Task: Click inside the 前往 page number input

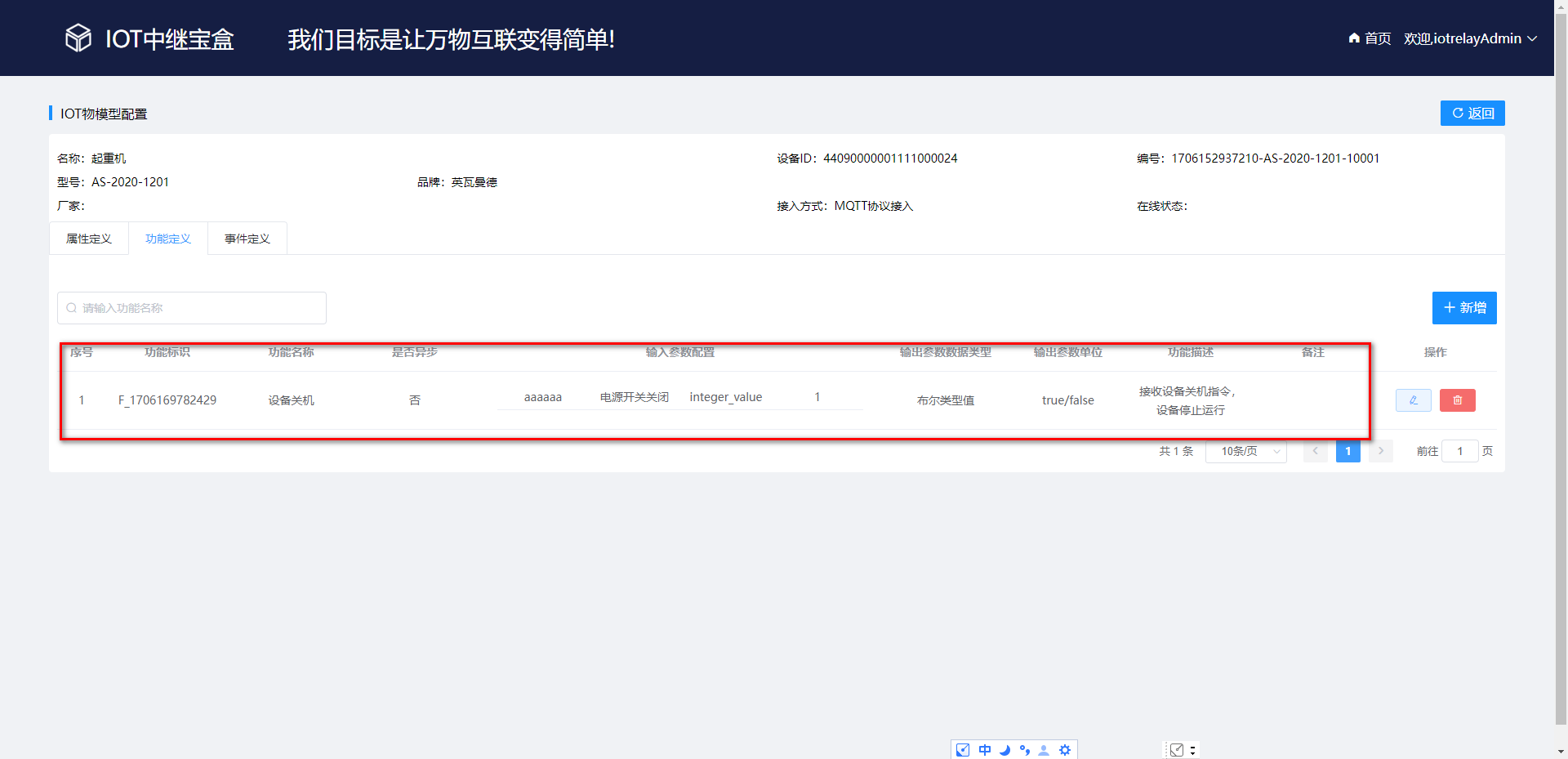Action: [1460, 451]
